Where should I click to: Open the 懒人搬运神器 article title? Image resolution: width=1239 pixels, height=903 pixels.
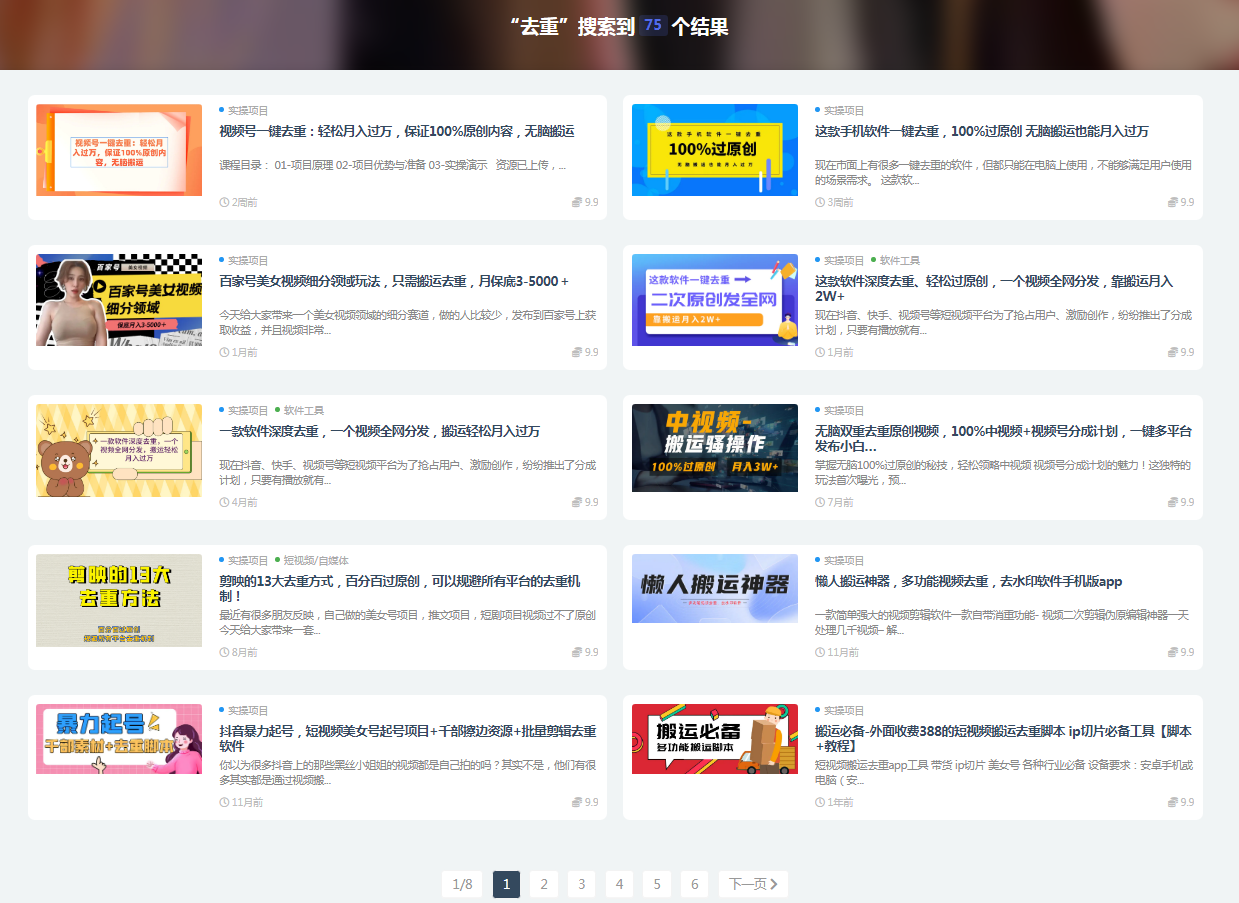(968, 581)
